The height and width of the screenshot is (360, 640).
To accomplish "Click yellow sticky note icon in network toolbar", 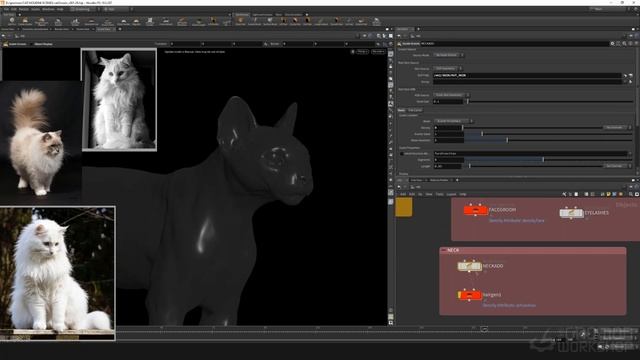I will (609, 194).
